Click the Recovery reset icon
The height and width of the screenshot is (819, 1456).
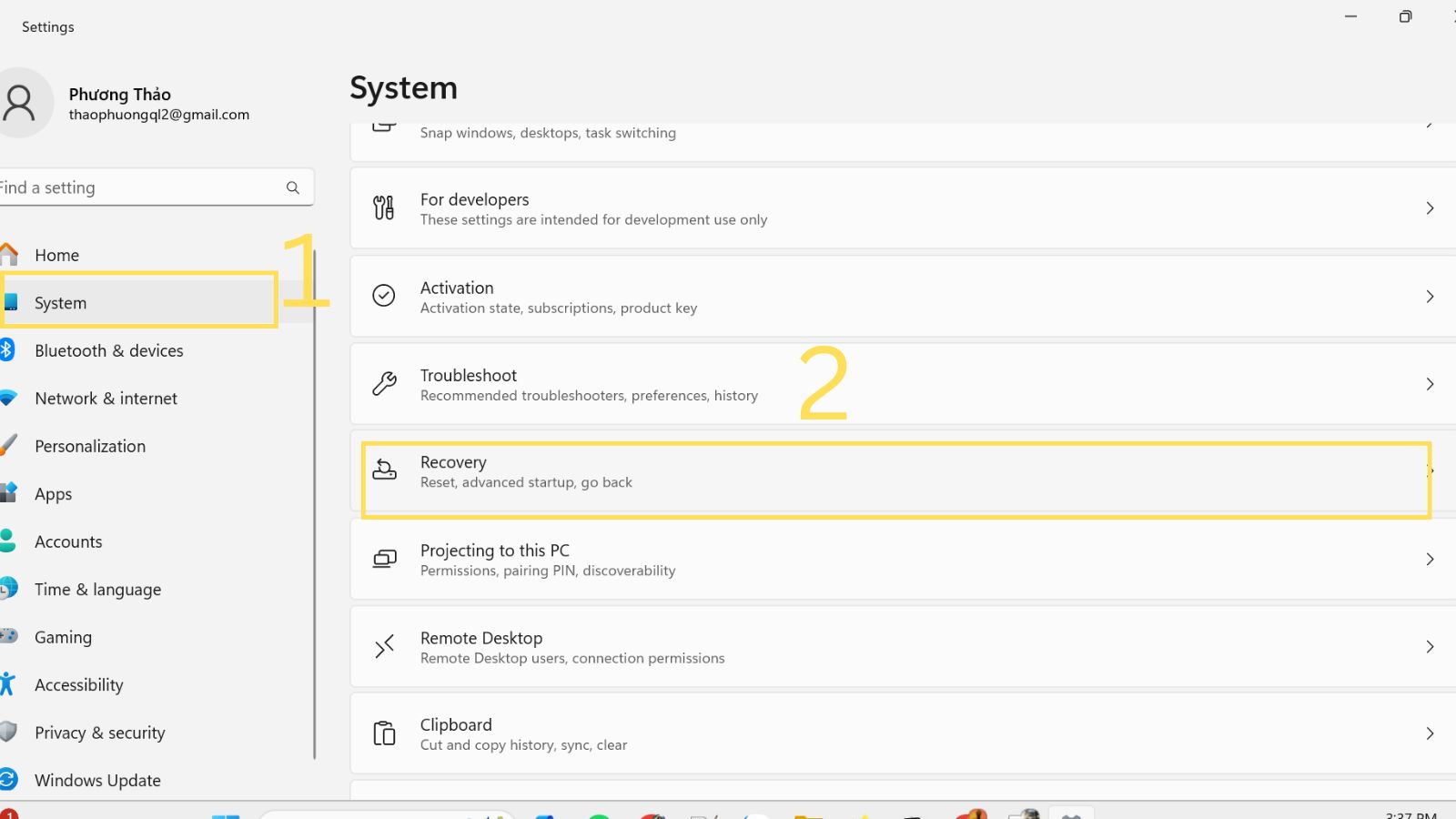(385, 470)
